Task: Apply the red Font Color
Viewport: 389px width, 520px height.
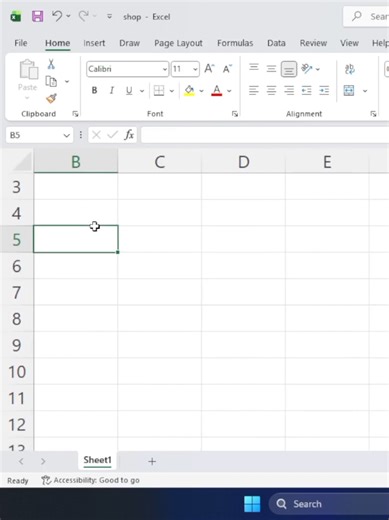Action: tap(217, 90)
